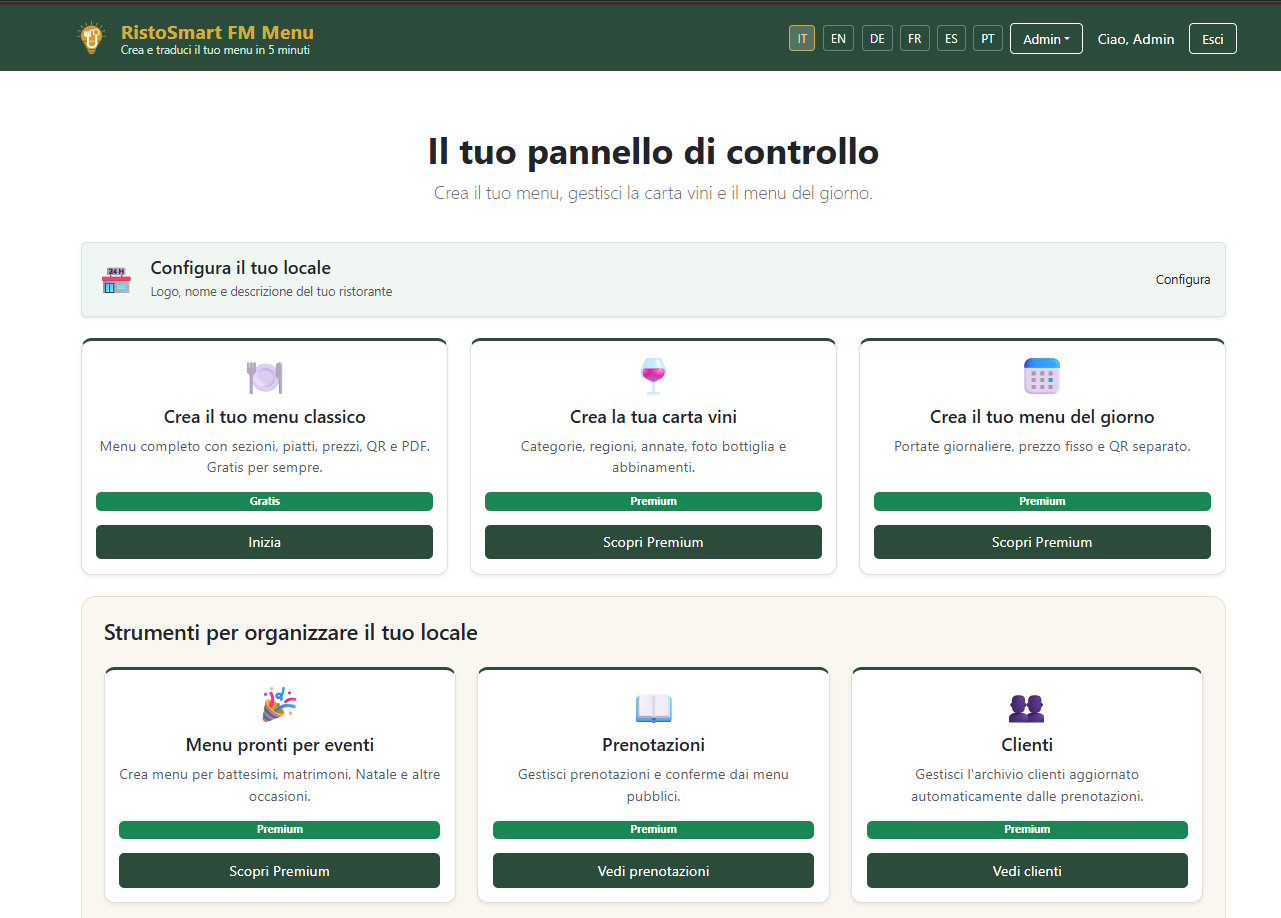Click the Configura link
The height and width of the screenshot is (918, 1281).
1183,280
